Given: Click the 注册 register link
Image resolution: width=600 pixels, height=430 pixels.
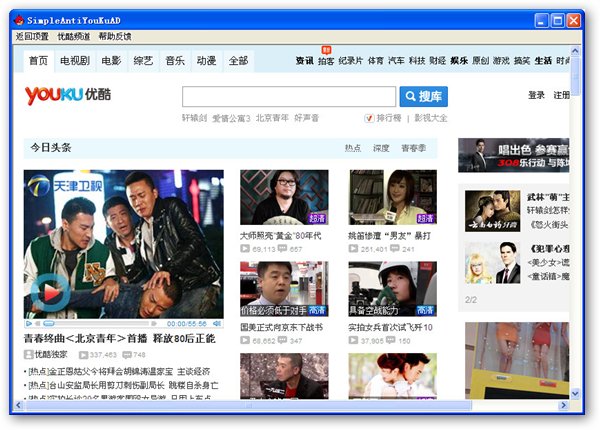Looking at the screenshot, I should pyautogui.click(x=561, y=95).
